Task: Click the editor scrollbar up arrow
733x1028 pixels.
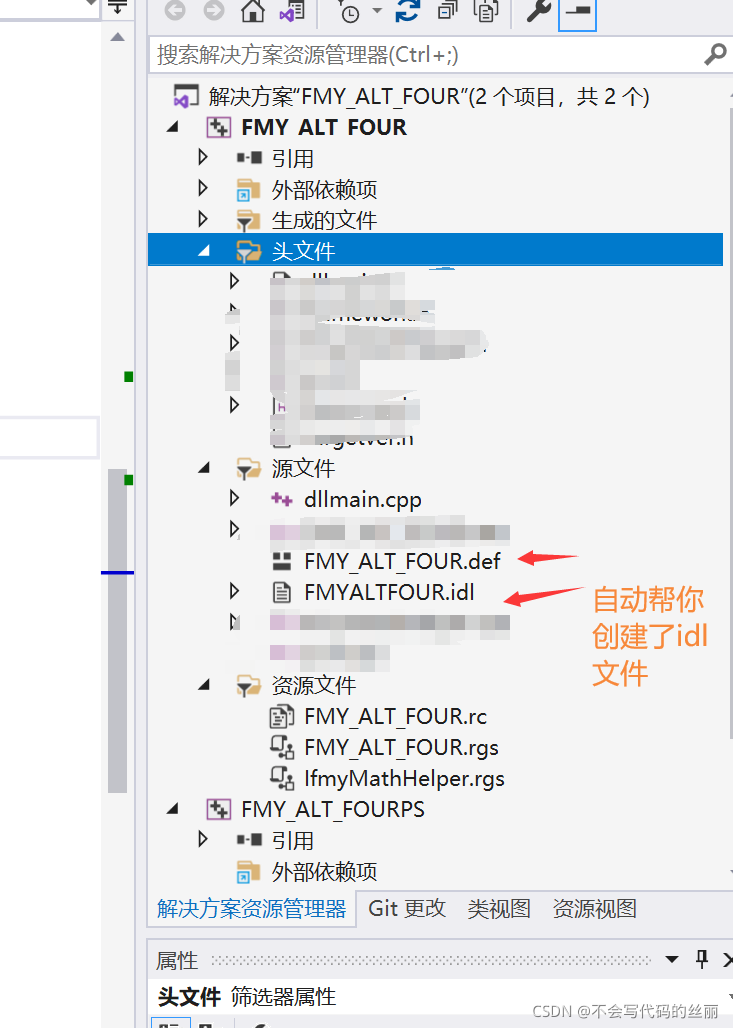Action: (117, 37)
